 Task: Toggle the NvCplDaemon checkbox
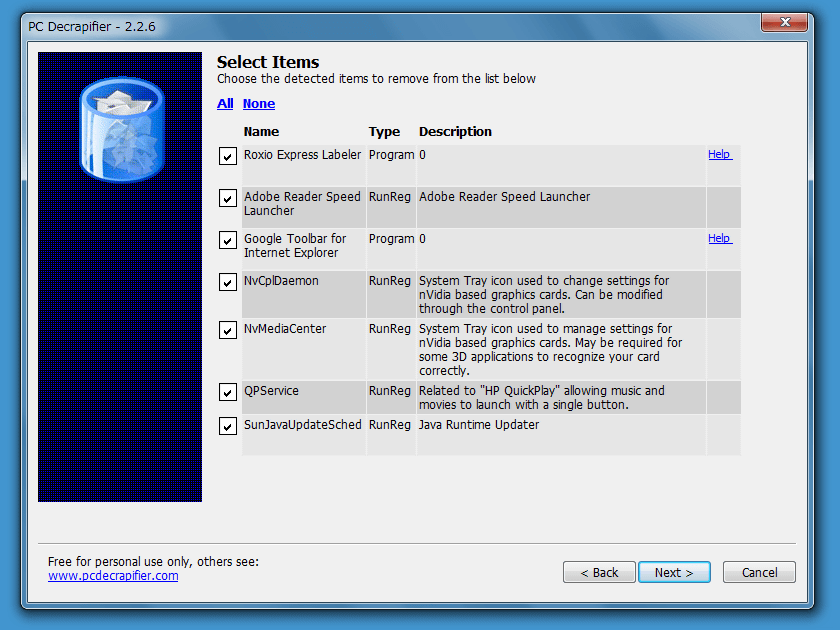(228, 282)
